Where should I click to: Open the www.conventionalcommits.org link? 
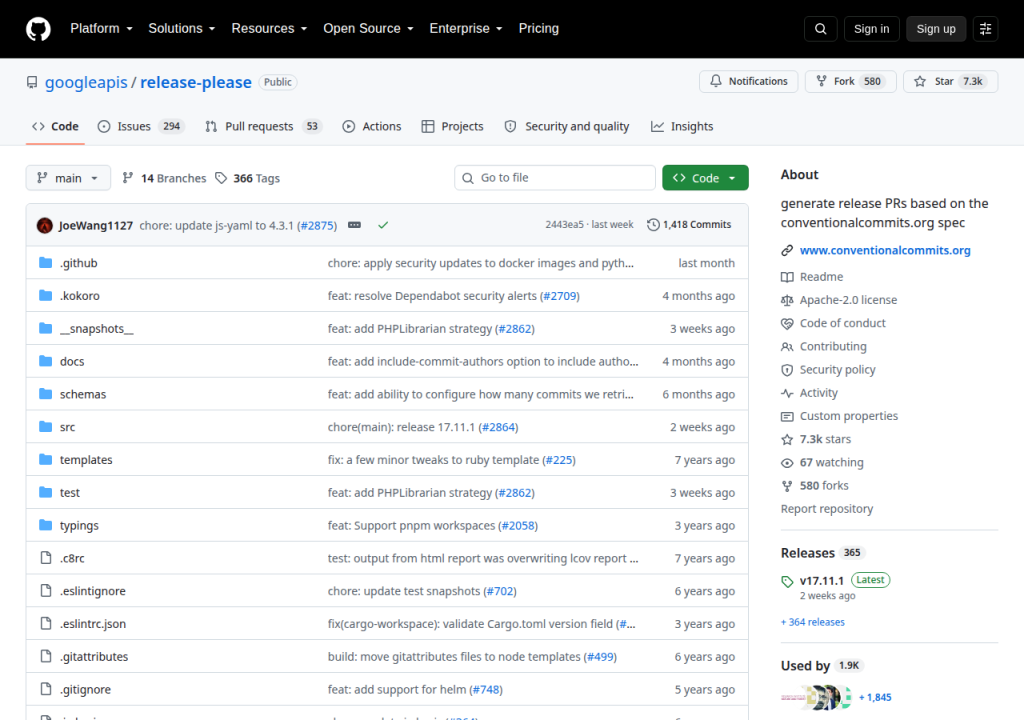[x=885, y=250]
